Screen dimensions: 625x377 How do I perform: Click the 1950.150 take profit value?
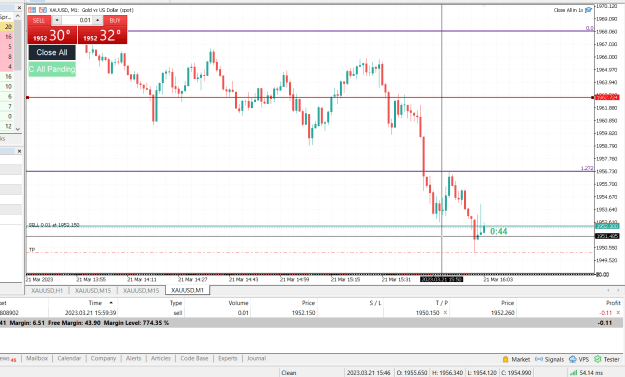(x=427, y=313)
